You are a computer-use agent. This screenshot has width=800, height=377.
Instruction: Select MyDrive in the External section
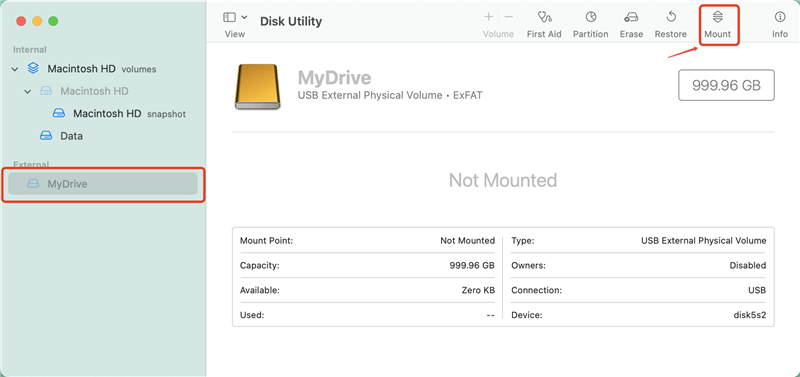point(103,184)
